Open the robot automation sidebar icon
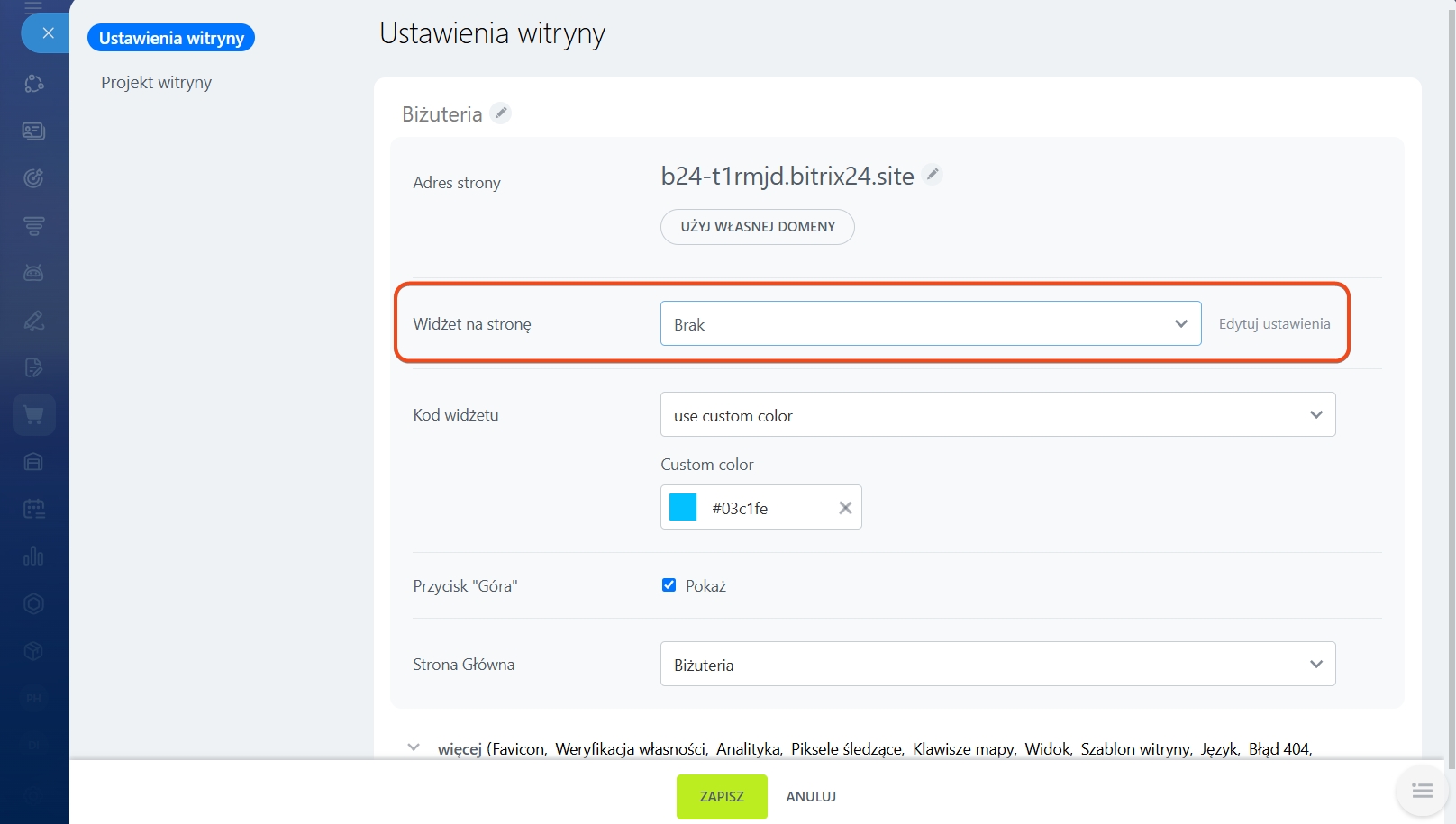This screenshot has width=1456, height=824. point(34,273)
